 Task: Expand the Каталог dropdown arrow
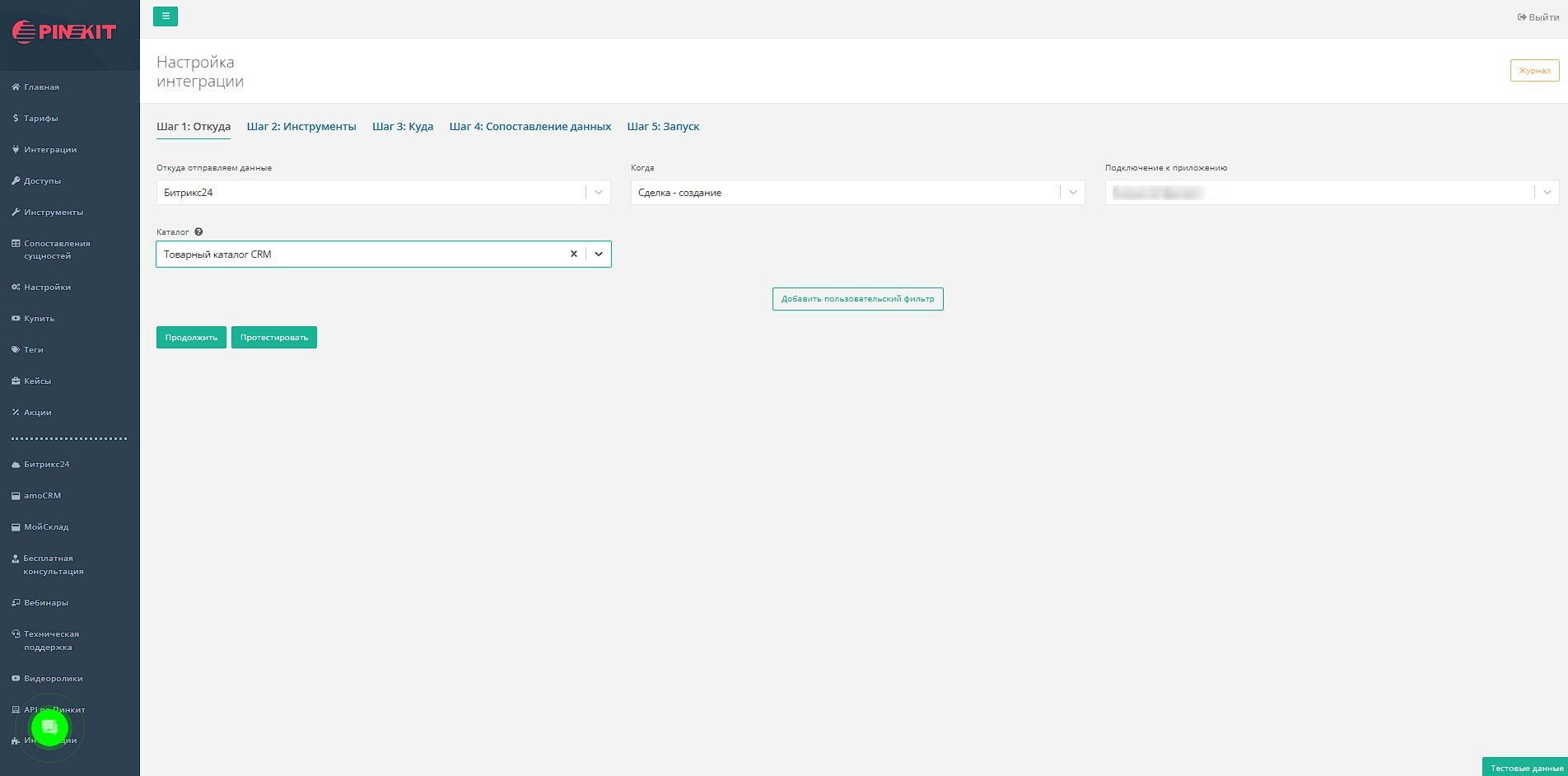tap(599, 254)
